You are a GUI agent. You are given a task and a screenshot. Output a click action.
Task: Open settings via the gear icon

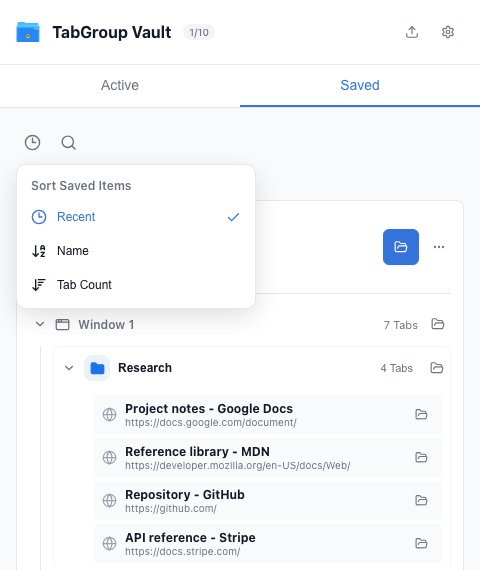(448, 32)
